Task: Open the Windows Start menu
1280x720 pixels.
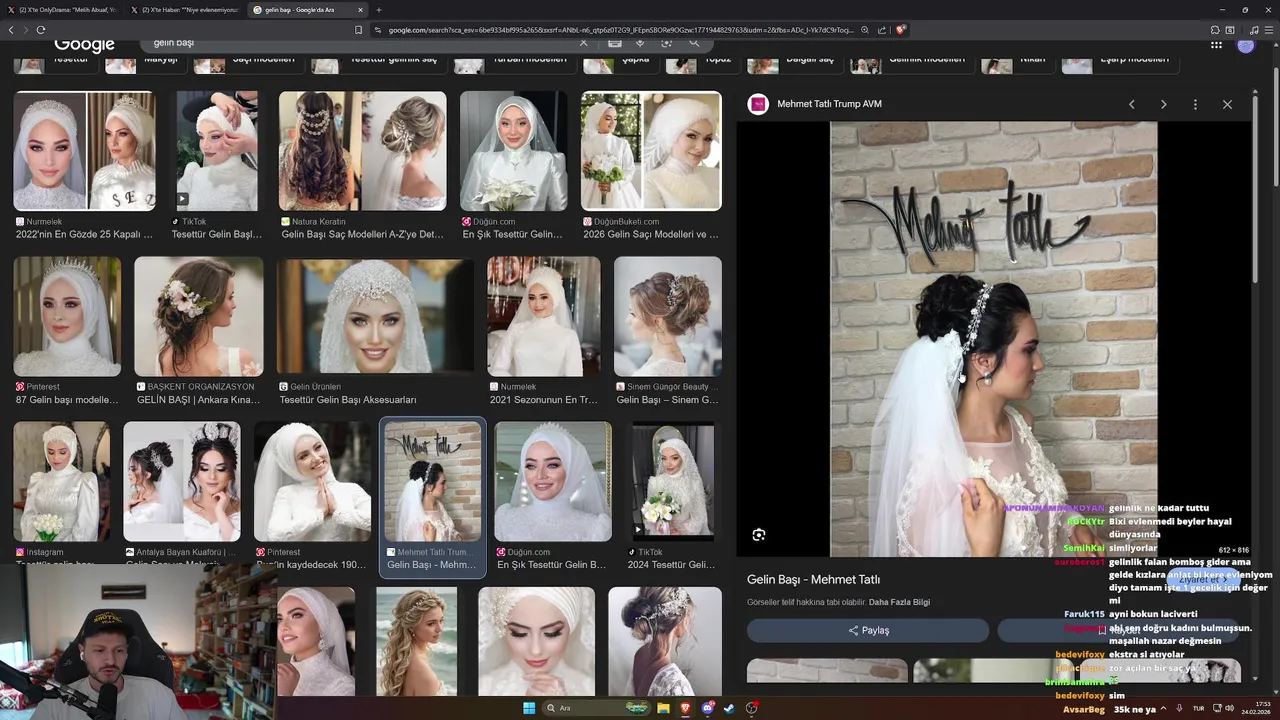Action: tap(529, 708)
